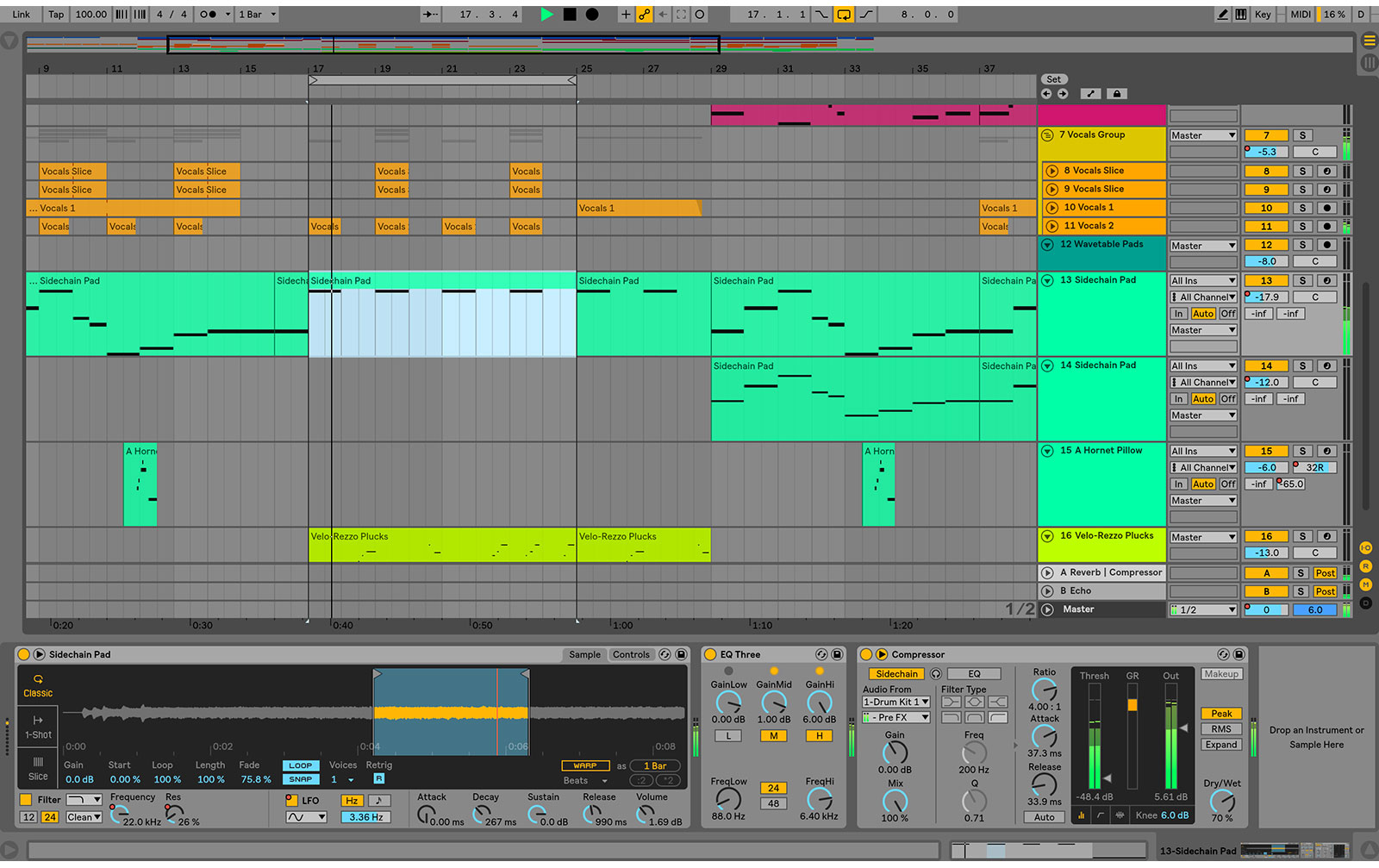This screenshot has height=868, width=1379.
Task: Unfold the 7 Vocals Group track
Action: coord(1047,135)
